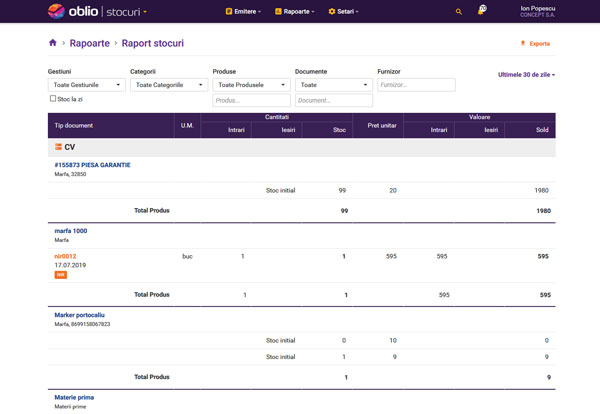Open product Materie prima
600x414 pixels.
point(74,397)
